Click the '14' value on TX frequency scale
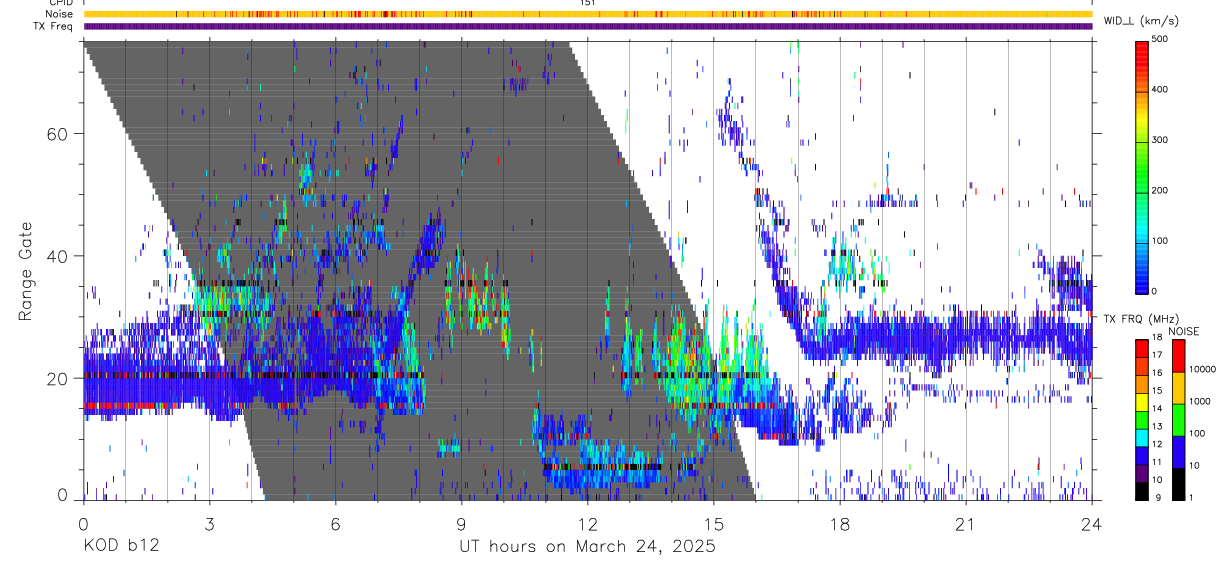 [1157, 409]
